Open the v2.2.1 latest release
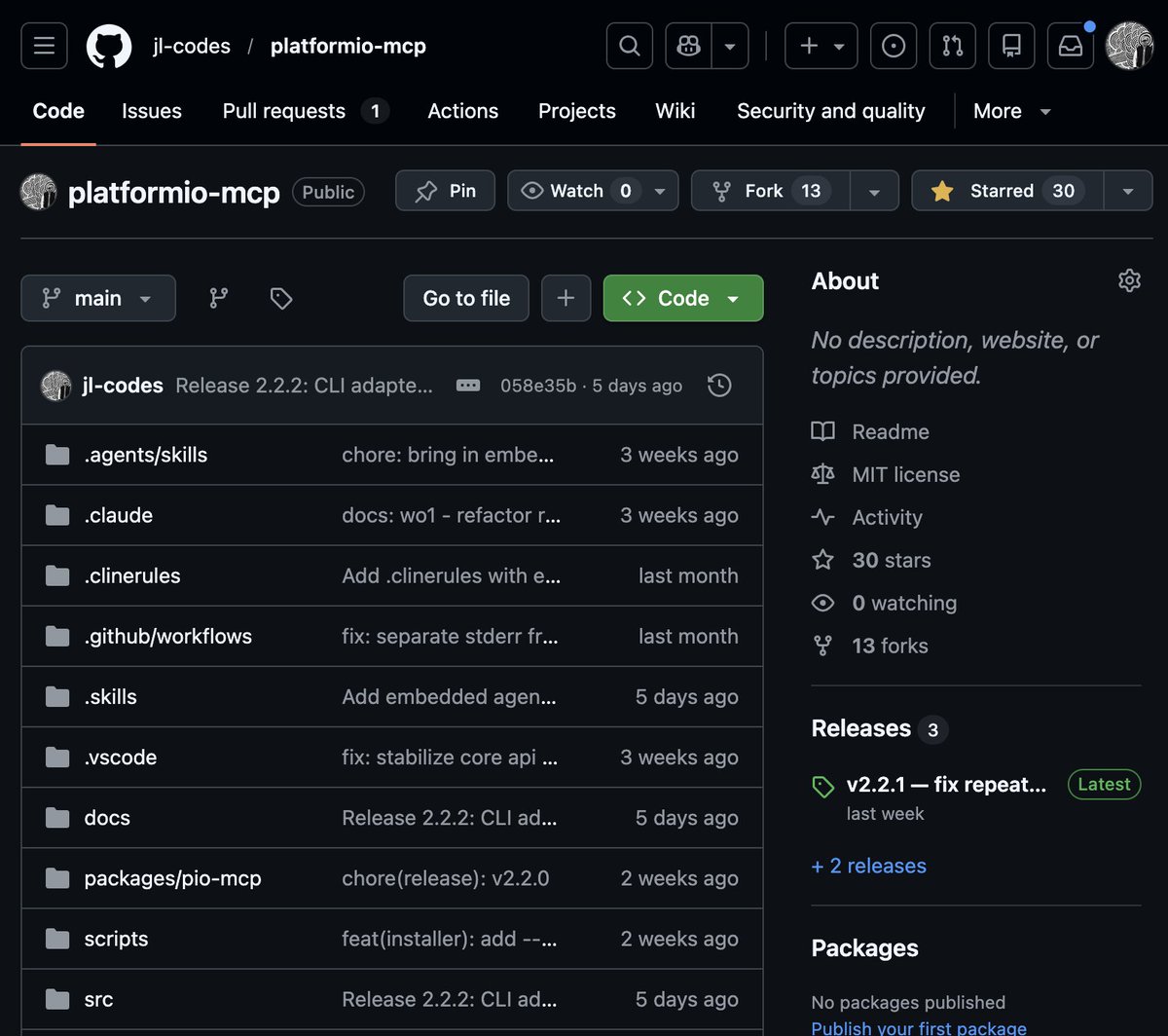Image resolution: width=1168 pixels, height=1036 pixels. [946, 785]
